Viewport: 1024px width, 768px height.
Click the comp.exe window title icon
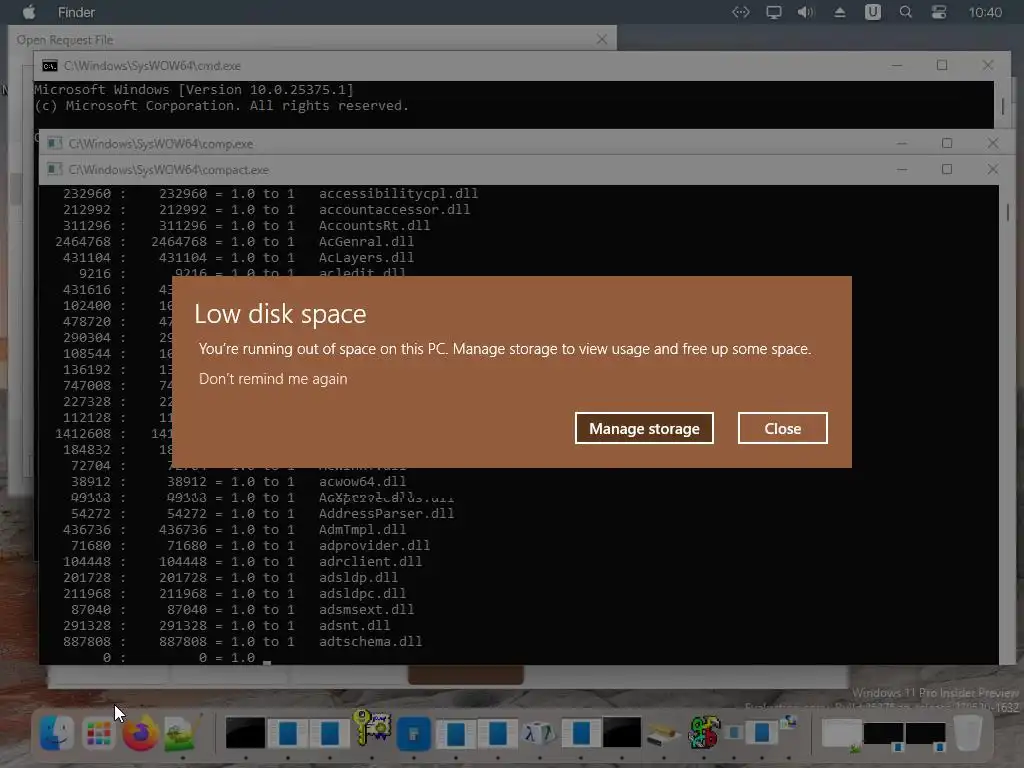click(55, 143)
